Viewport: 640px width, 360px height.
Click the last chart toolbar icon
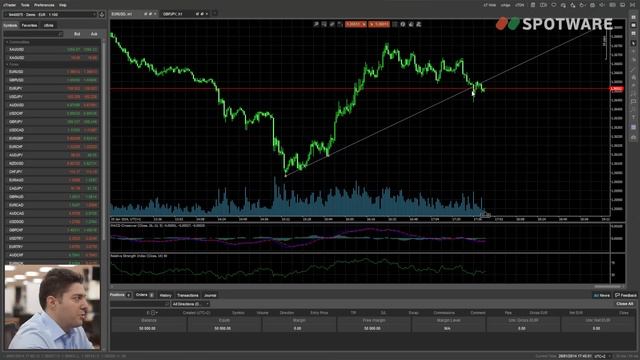tap(418, 24)
